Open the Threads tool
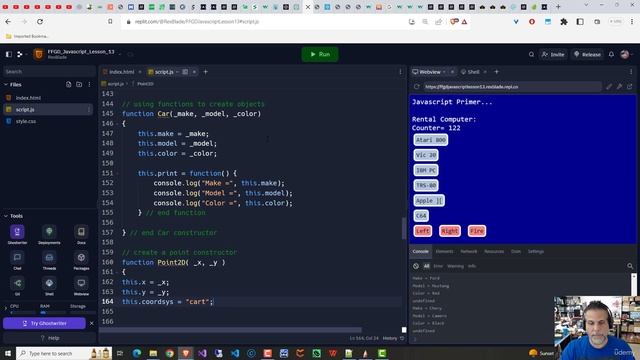Screen dimensions: 640x360 coord(49,260)
